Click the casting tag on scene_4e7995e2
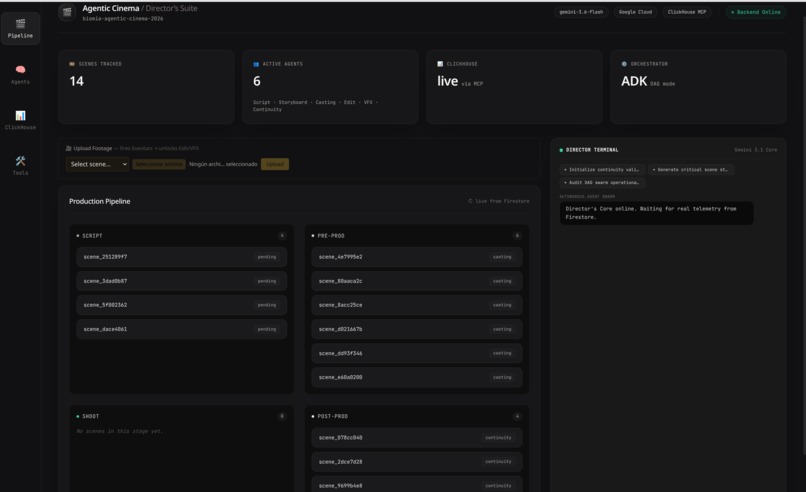This screenshot has height=492, width=806. click(x=502, y=257)
